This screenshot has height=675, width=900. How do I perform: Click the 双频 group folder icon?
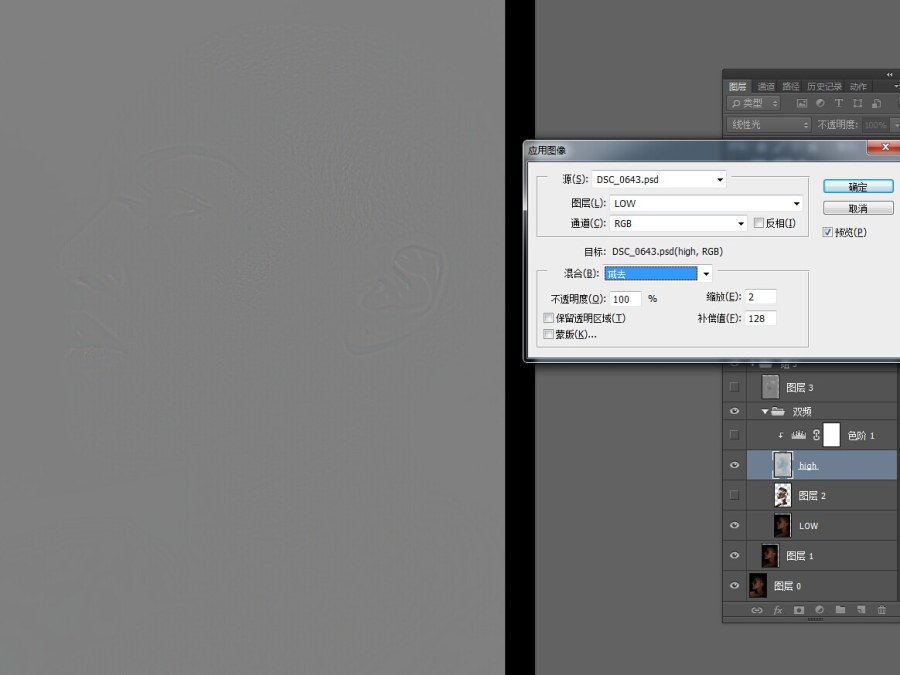778,411
